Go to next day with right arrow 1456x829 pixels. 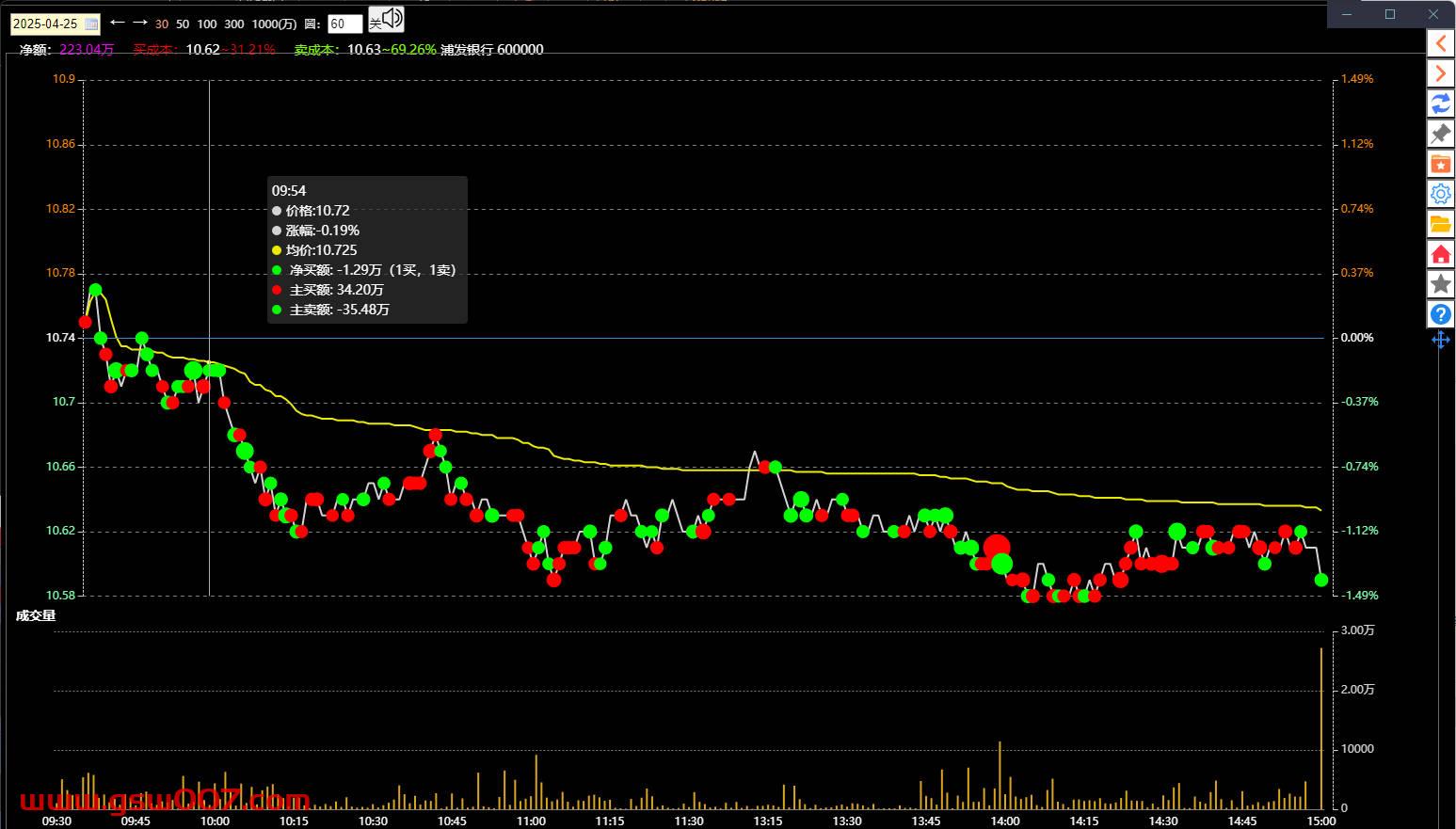tap(139, 23)
